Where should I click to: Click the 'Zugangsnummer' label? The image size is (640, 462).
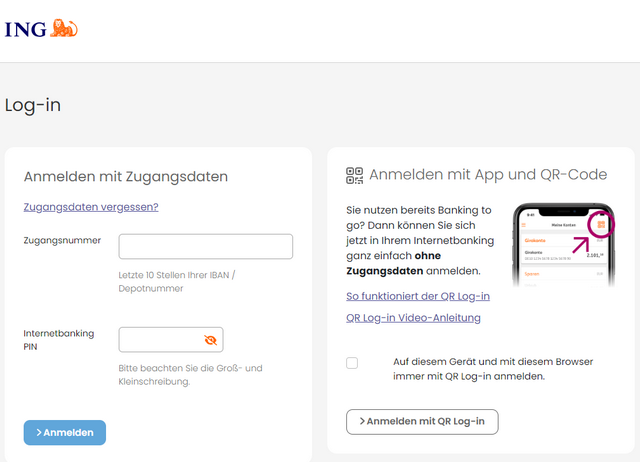click(62, 240)
